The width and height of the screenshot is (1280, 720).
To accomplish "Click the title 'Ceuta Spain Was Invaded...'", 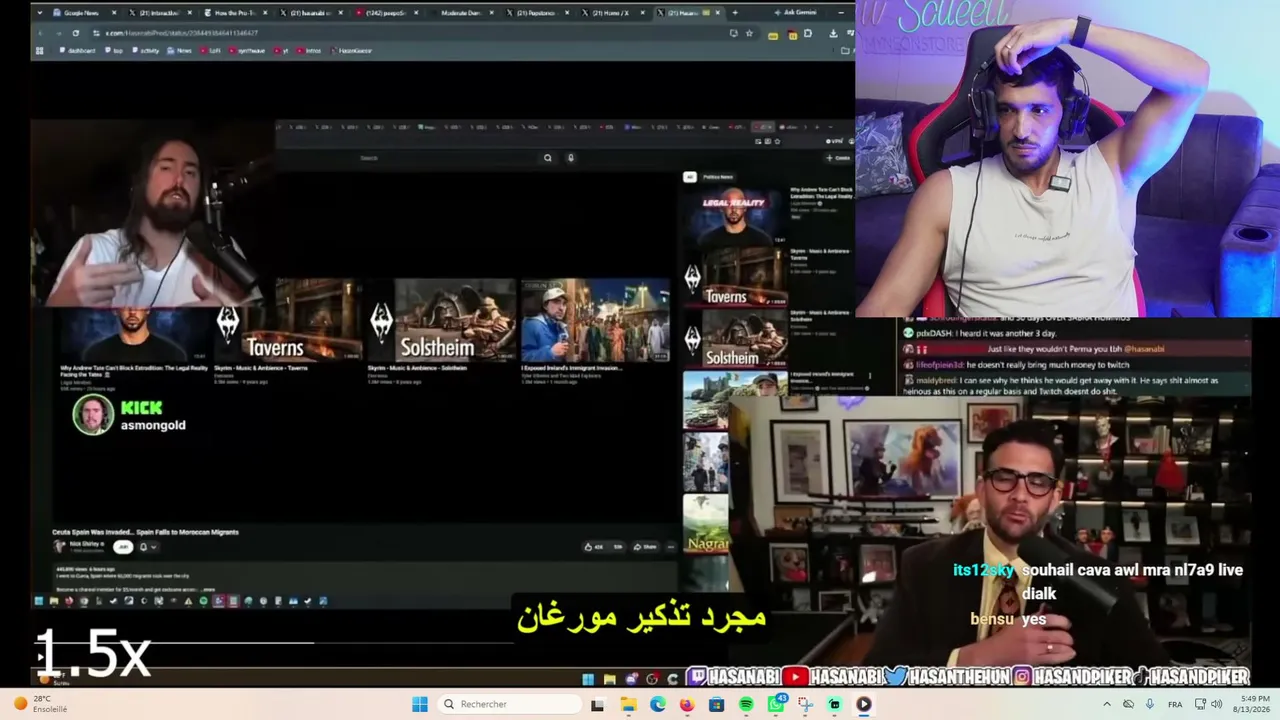I will (145, 532).
